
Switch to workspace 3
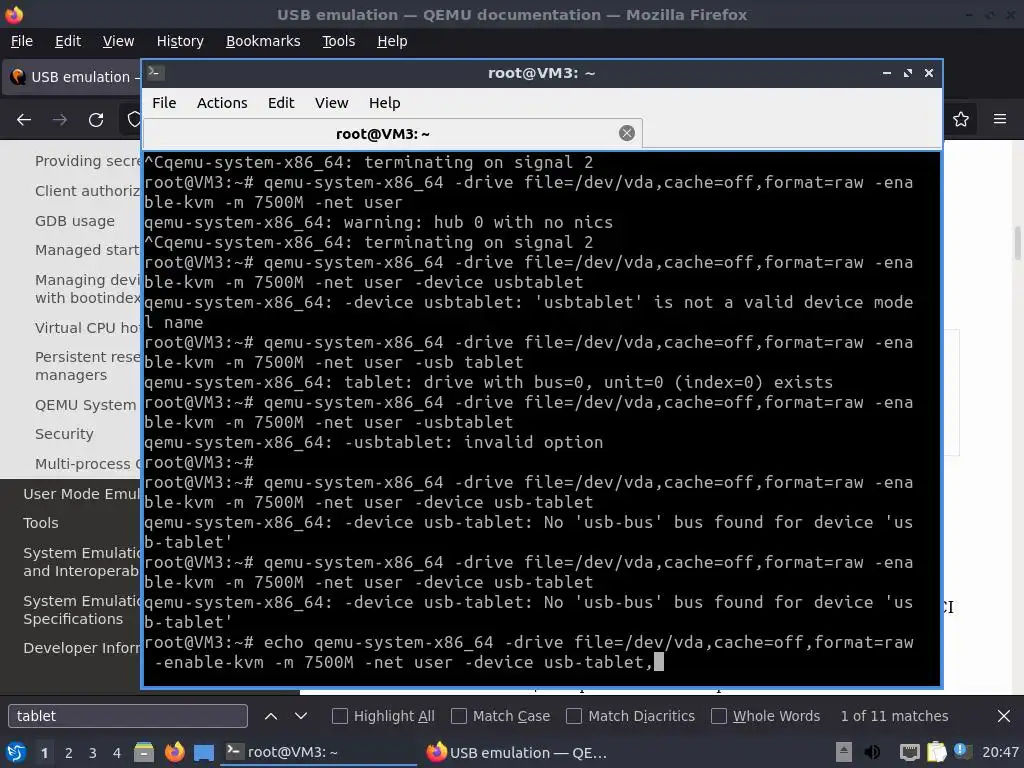tap(93, 752)
